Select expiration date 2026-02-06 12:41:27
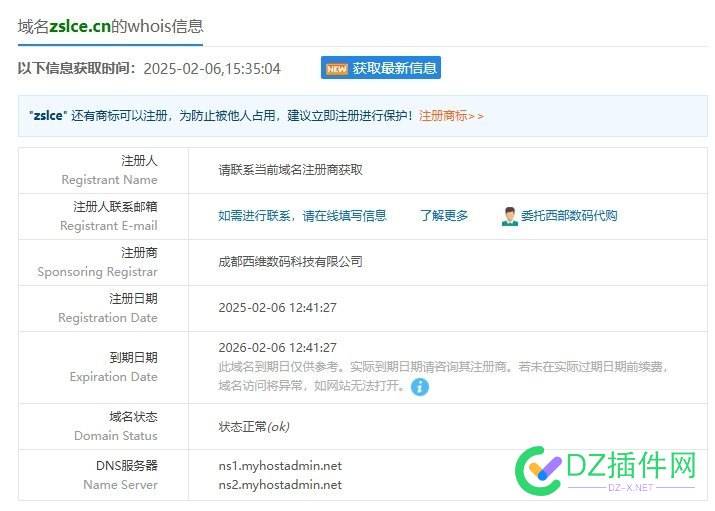The height and width of the screenshot is (511, 715). coord(277,348)
